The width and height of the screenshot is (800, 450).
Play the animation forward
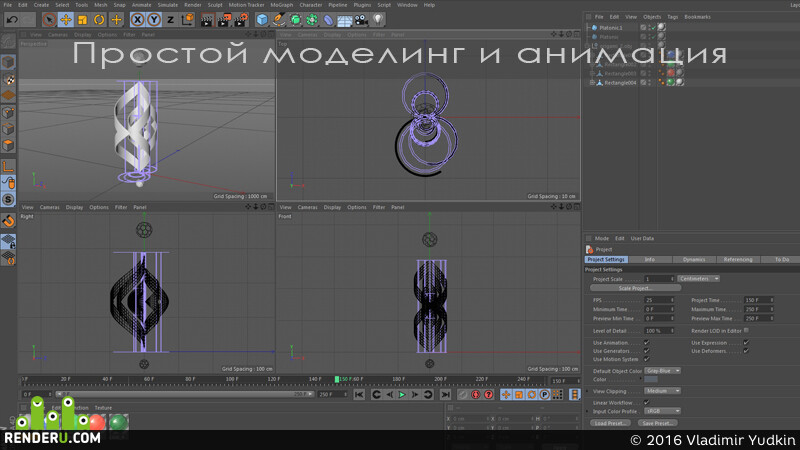(x=402, y=394)
